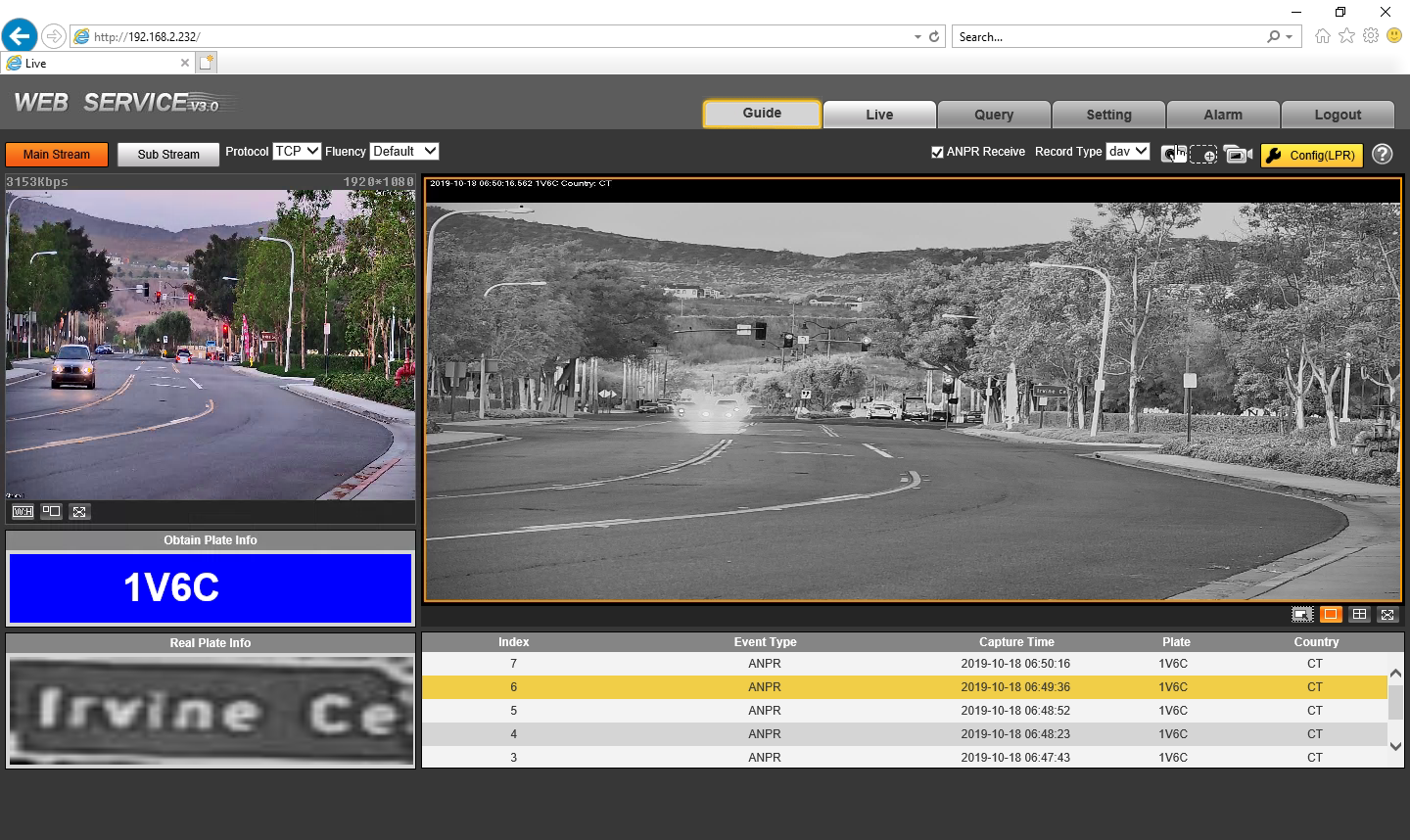The image size is (1410, 840).
Task: Click the manual snapshot icon
Action: click(1173, 154)
